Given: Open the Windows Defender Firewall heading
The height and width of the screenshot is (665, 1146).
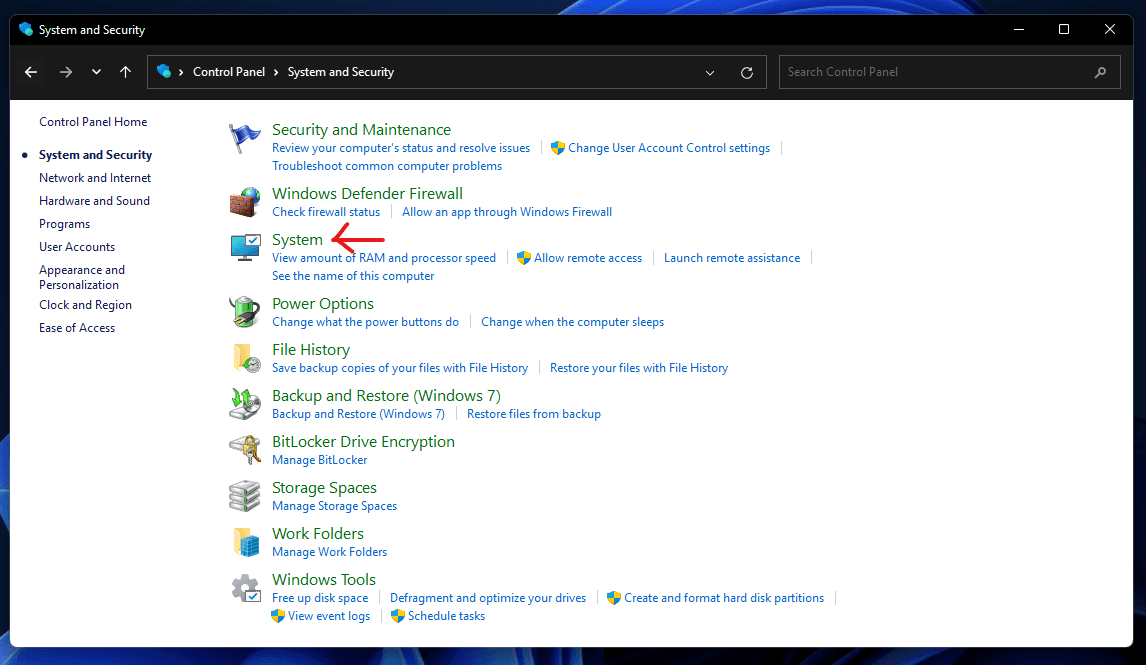Looking at the screenshot, I should tap(367, 193).
